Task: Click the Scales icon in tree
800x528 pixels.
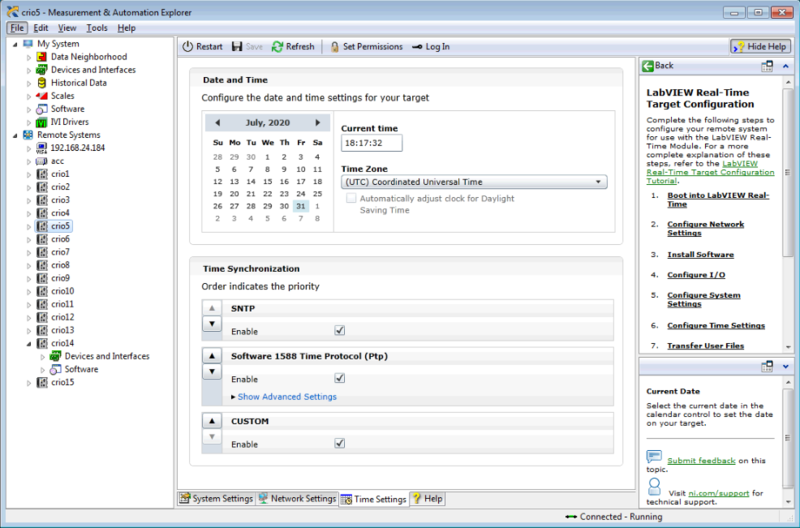Action: point(42,96)
